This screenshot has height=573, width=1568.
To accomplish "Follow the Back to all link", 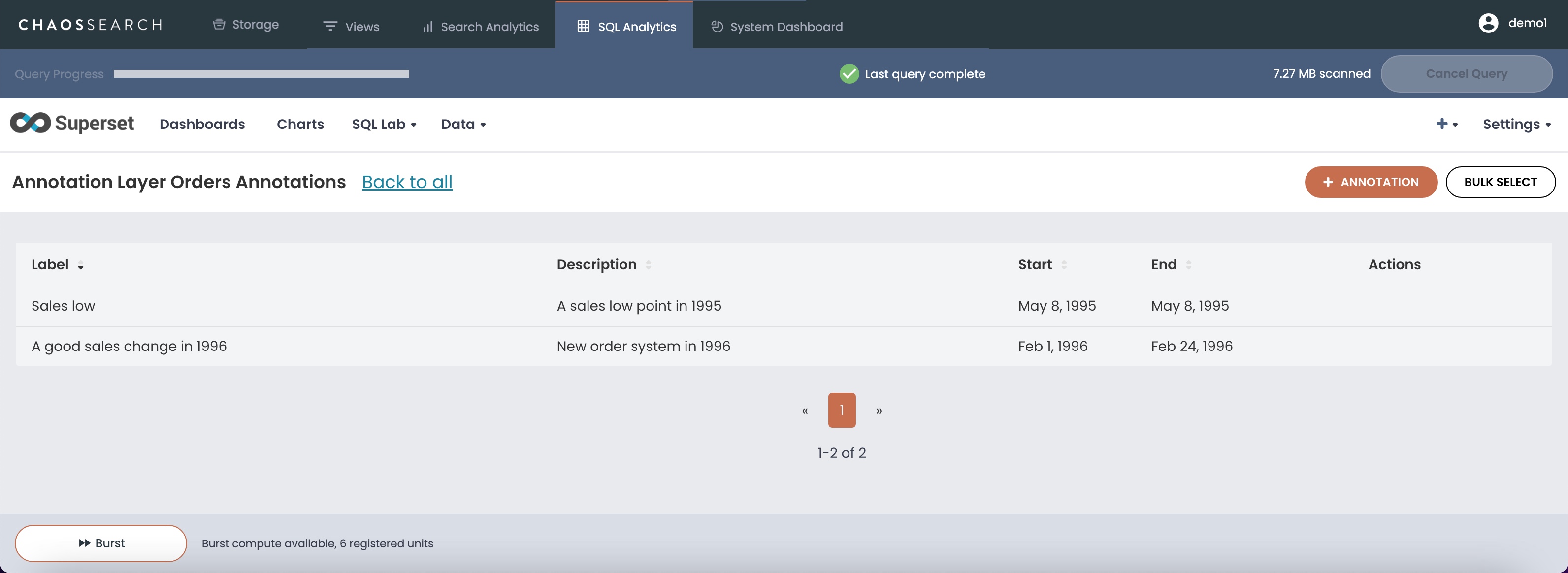I will point(407,182).
